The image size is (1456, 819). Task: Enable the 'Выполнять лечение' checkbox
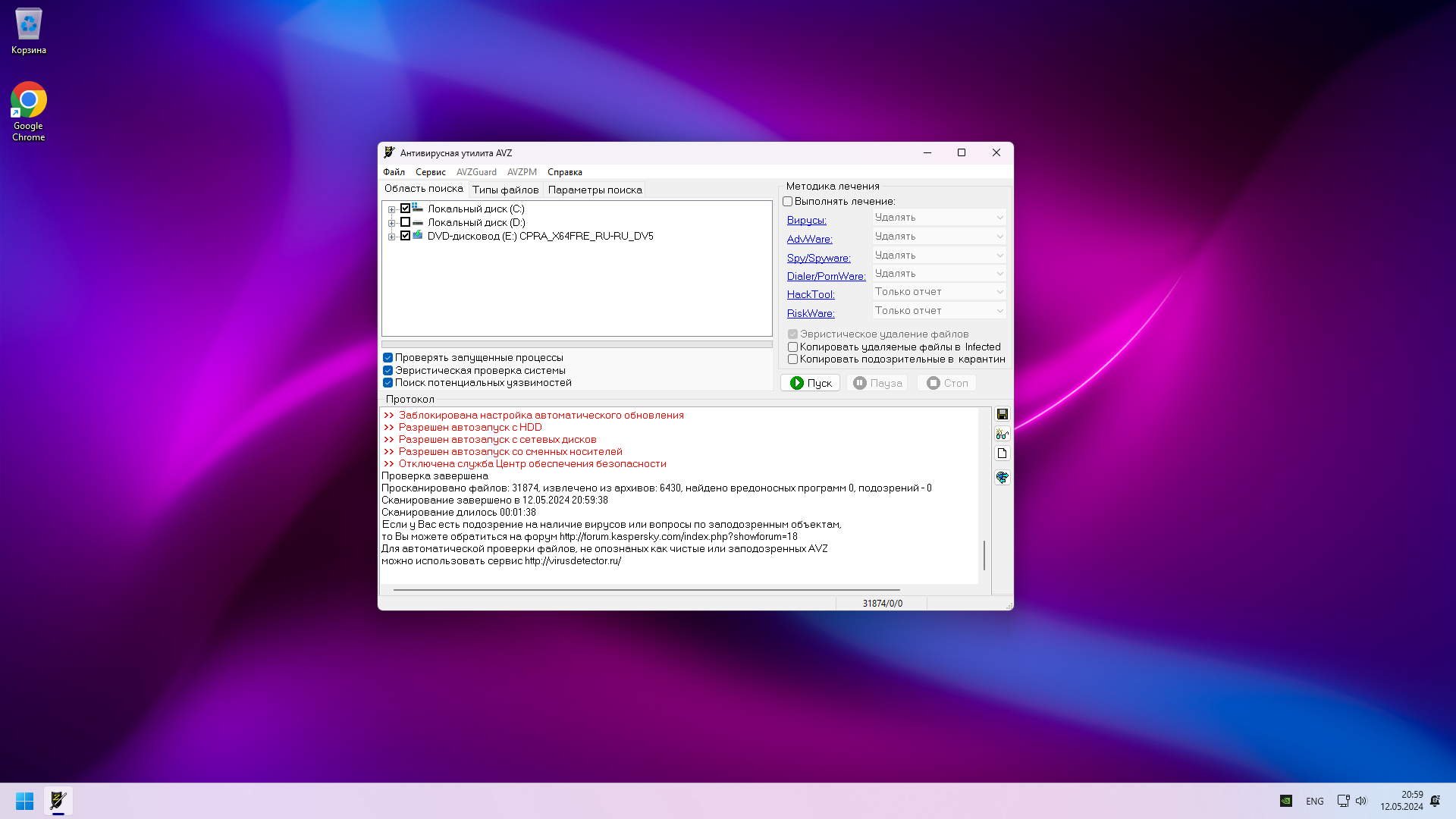(788, 202)
